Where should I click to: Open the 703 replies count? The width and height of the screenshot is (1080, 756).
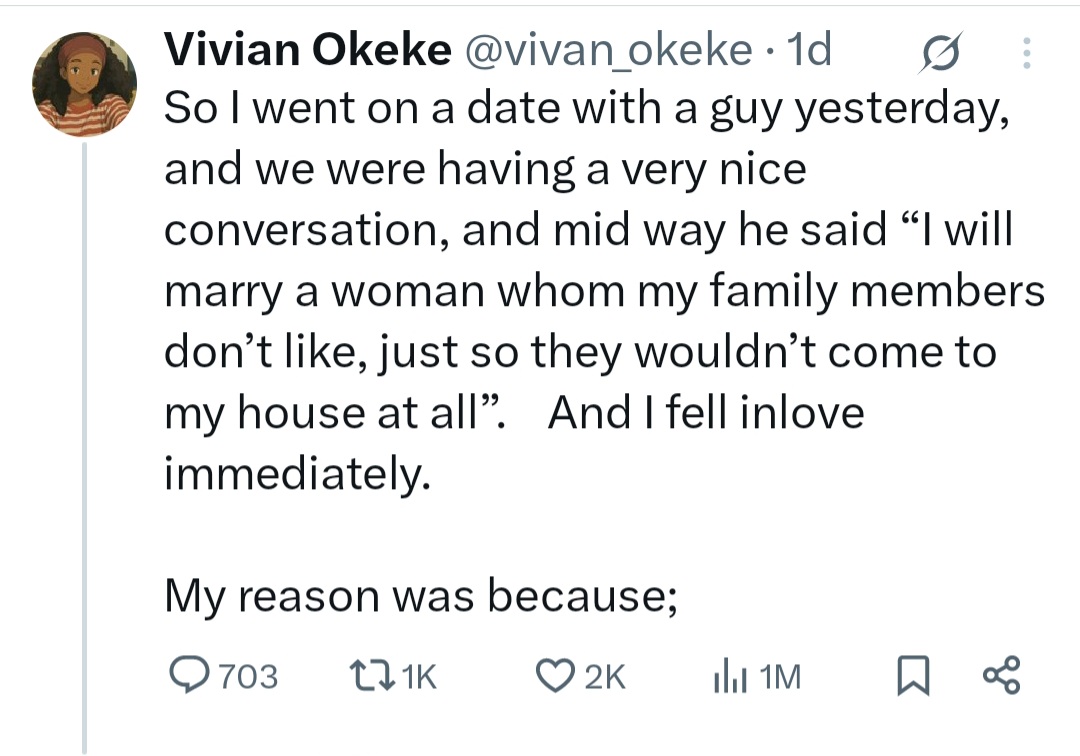248,678
